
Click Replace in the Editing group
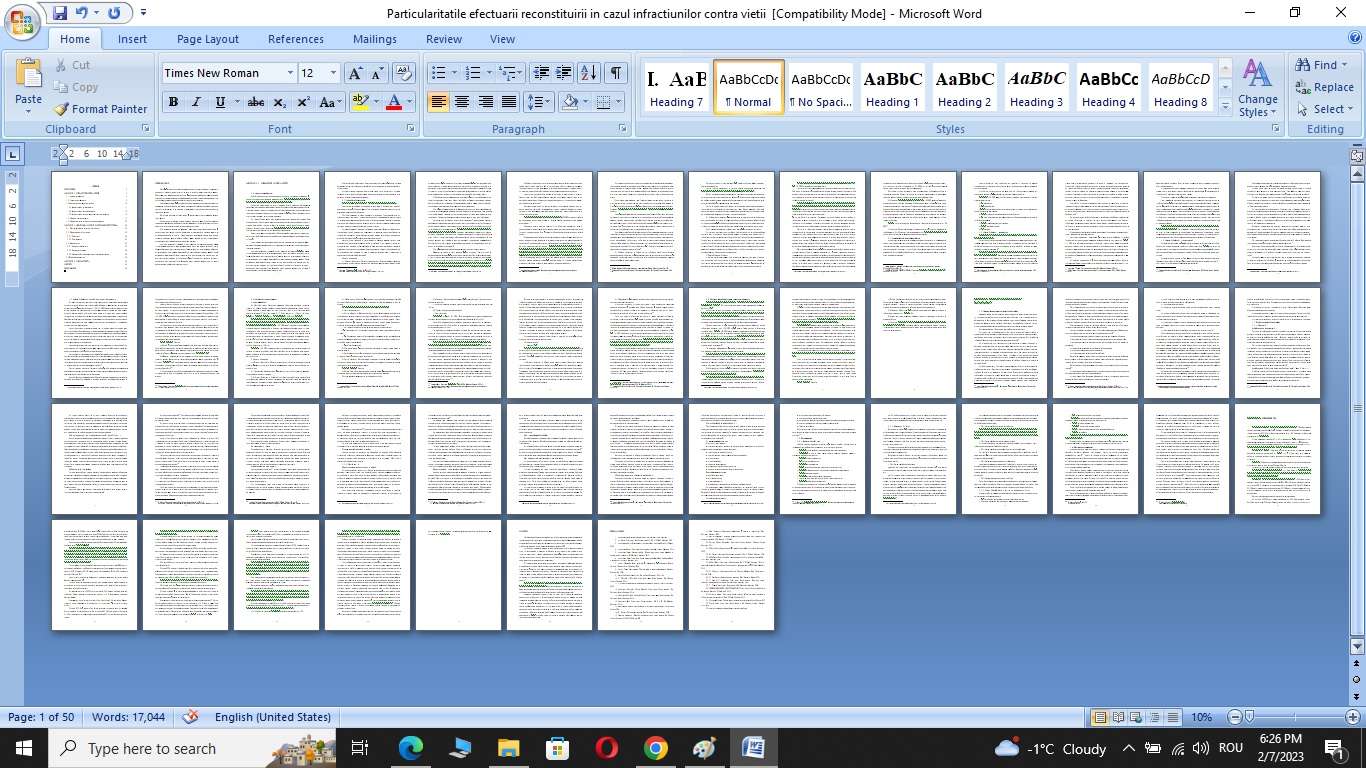pos(1324,87)
